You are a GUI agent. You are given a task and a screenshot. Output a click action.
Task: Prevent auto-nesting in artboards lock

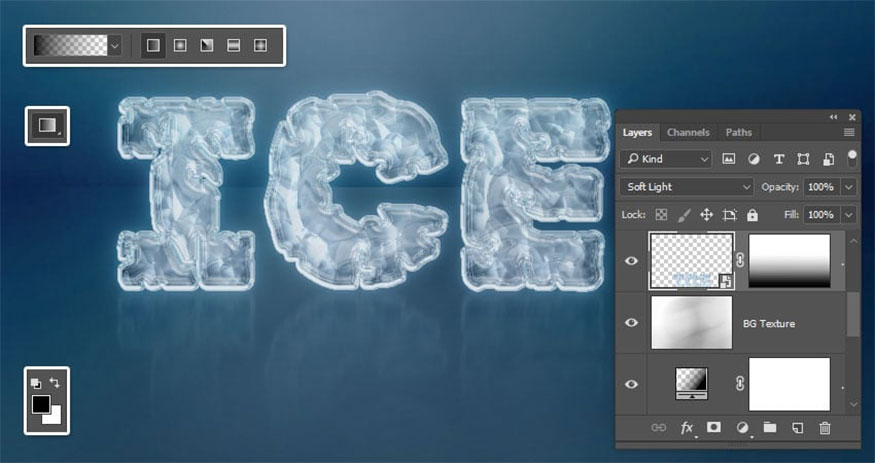point(729,215)
